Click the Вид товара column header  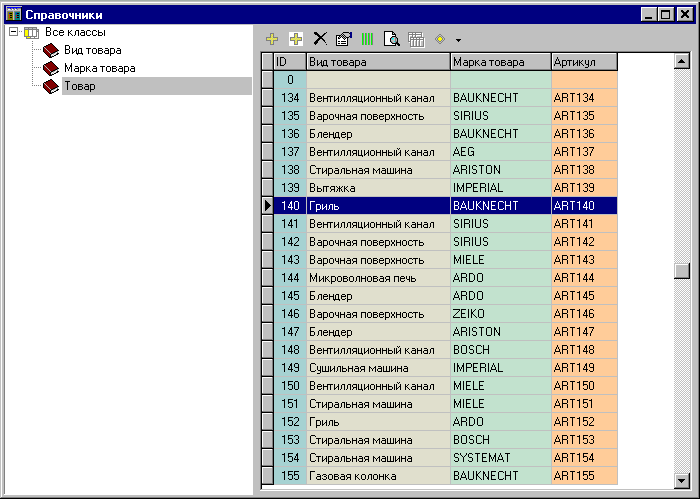379,62
